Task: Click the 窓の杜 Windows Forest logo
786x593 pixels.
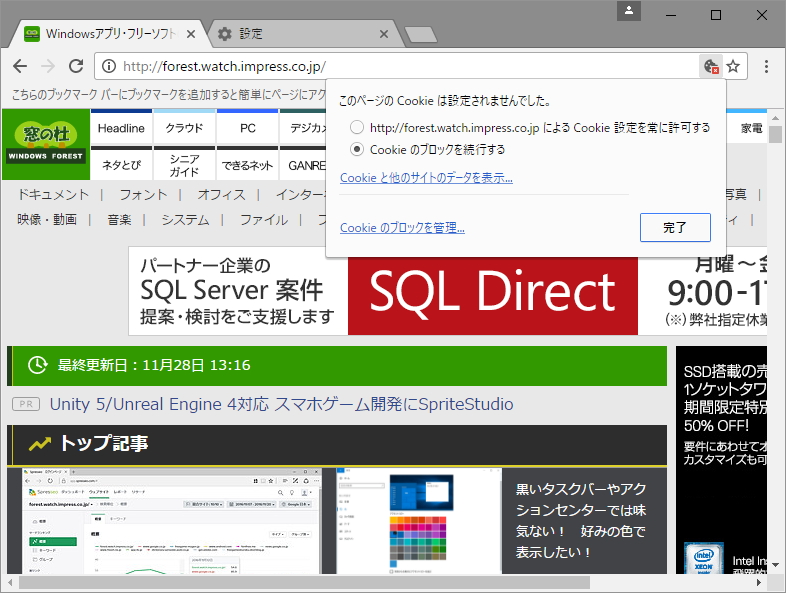Action: tap(46, 144)
